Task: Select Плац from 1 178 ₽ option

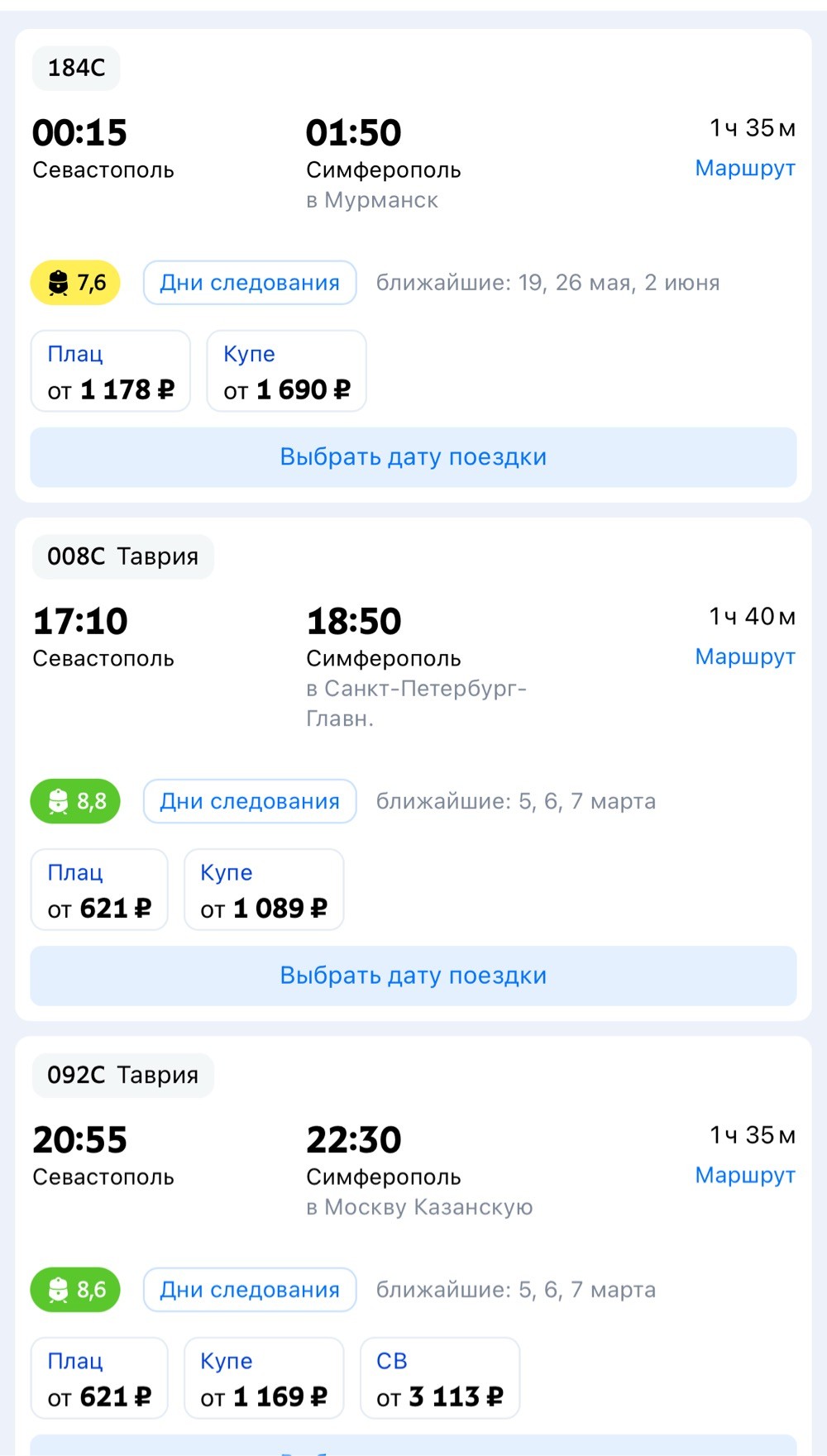Action: click(111, 371)
